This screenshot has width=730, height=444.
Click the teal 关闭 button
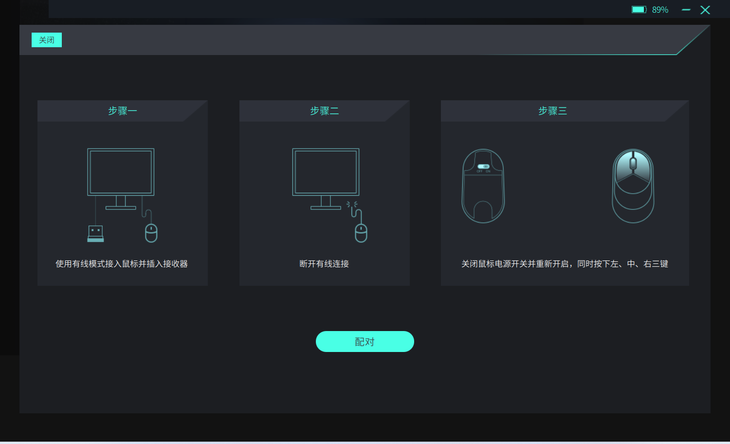click(x=47, y=40)
